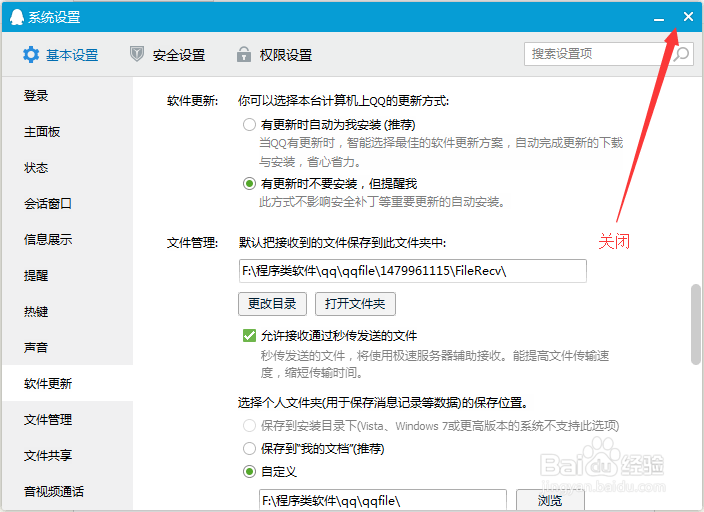Open 会话窗口 settings in sidebar
The image size is (704, 512).
click(x=67, y=203)
